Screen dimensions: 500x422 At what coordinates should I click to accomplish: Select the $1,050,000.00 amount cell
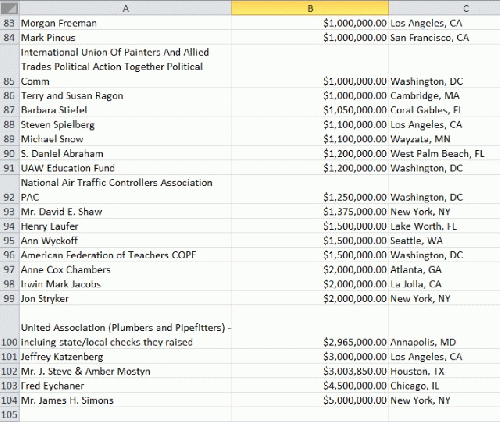click(x=310, y=110)
